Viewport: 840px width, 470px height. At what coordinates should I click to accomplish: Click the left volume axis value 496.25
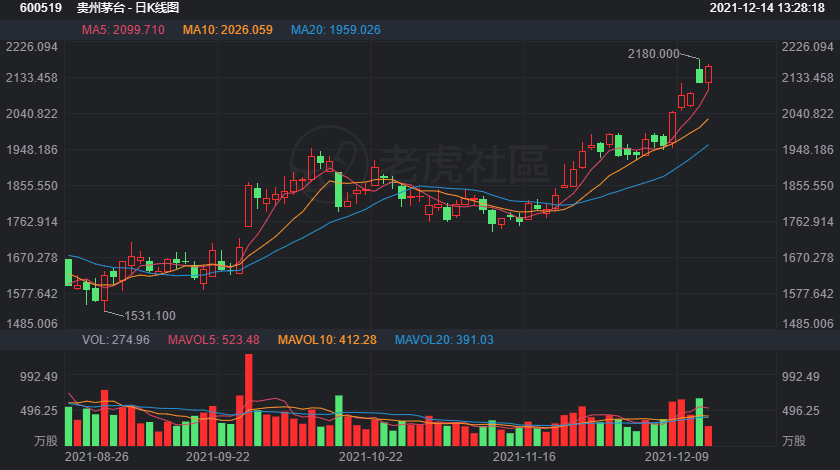pyautogui.click(x=39, y=411)
